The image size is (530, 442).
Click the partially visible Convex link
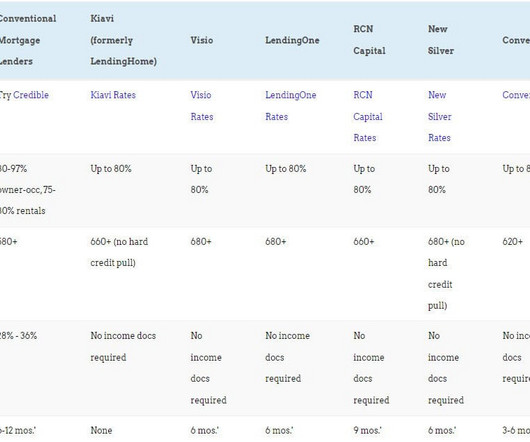point(516,95)
